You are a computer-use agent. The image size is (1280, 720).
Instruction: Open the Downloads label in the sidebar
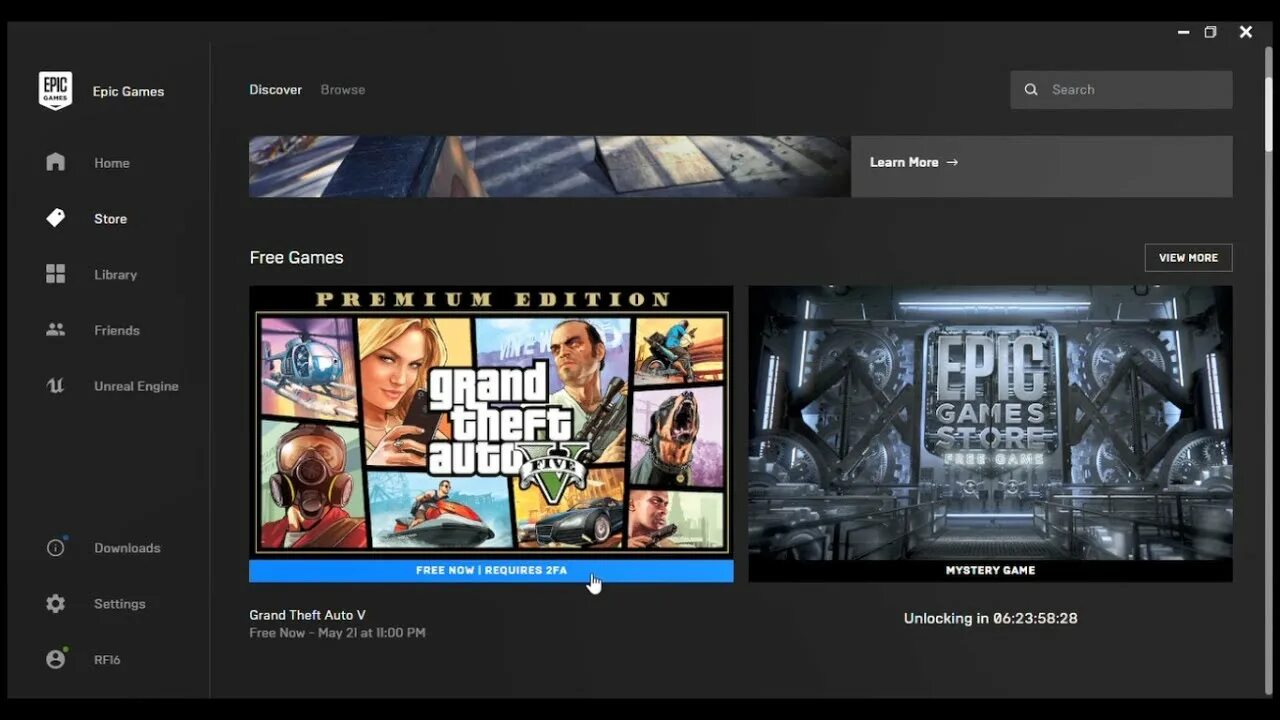127,548
